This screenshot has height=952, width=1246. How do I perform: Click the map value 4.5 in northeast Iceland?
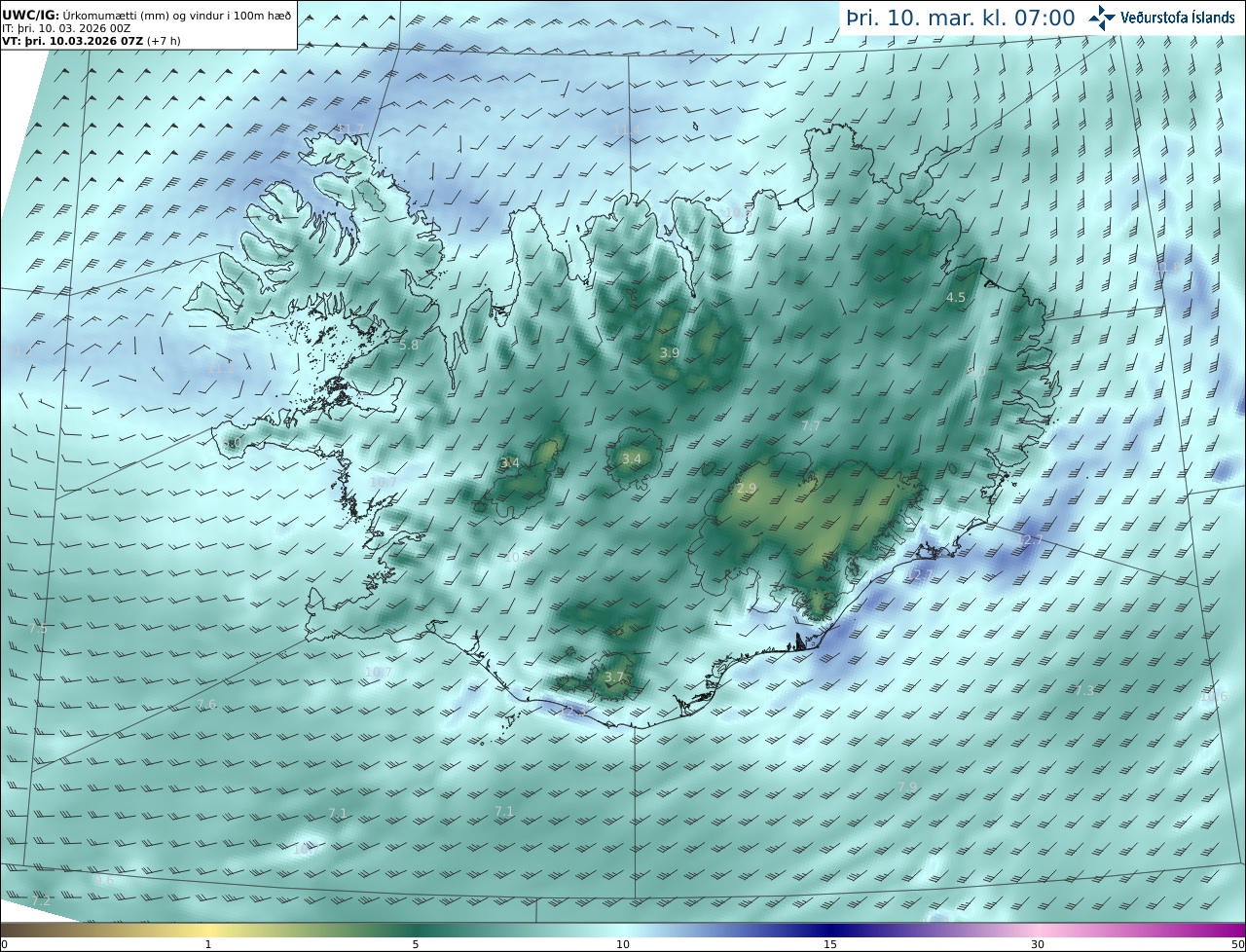pos(956,298)
